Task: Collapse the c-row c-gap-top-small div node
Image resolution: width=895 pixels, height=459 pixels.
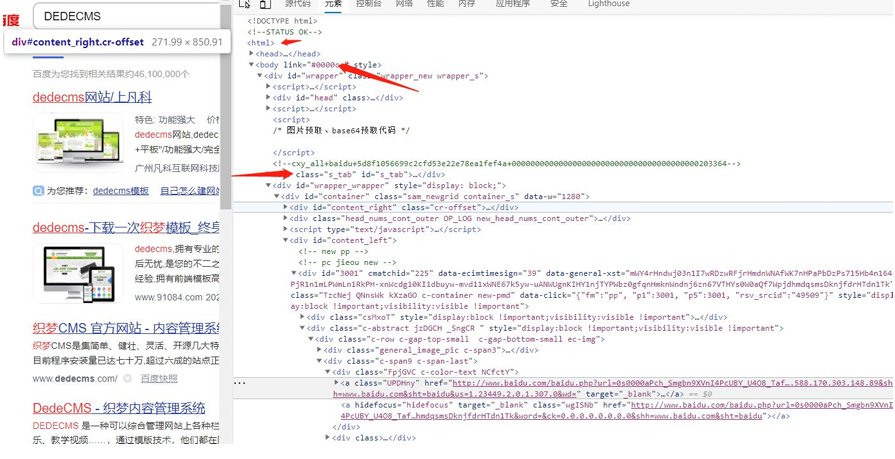Action: point(311,339)
